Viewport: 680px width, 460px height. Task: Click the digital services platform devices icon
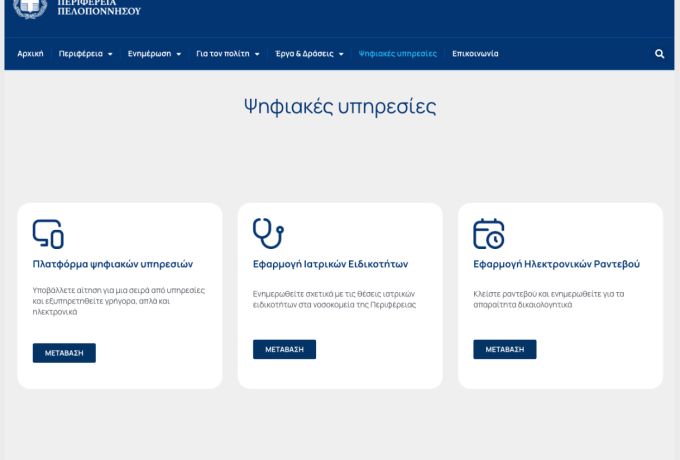coord(48,233)
